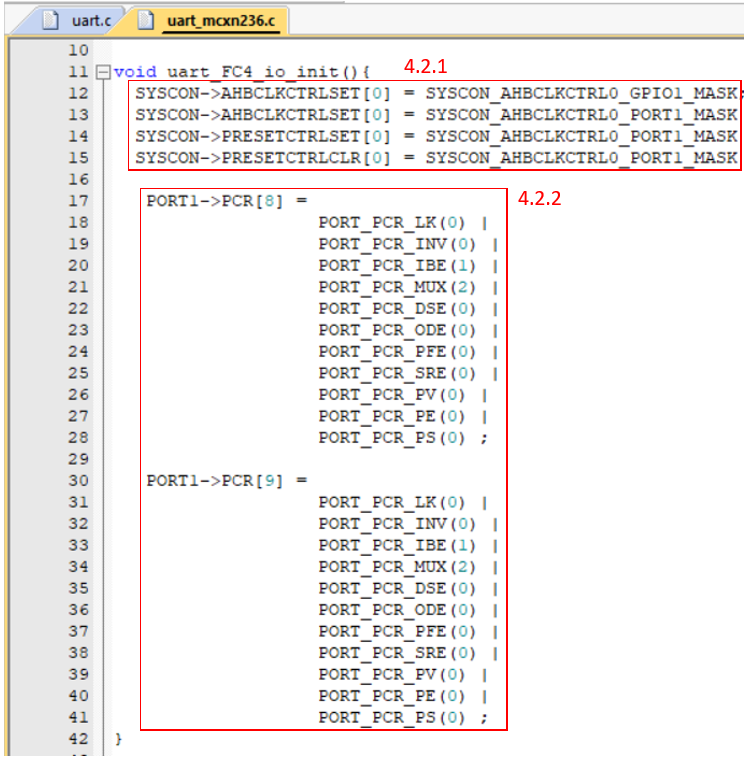
Task: Click PORT_PCR_PS(0) on line 41
Action: (x=392, y=717)
